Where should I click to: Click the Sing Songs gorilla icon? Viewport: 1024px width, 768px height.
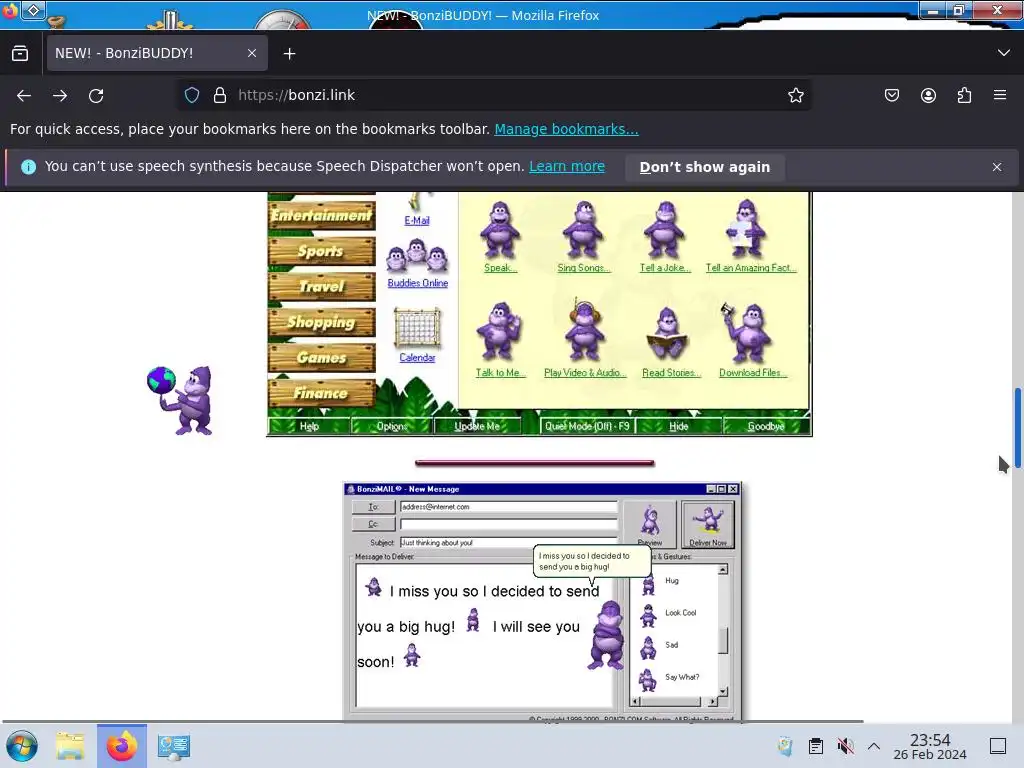tap(583, 230)
